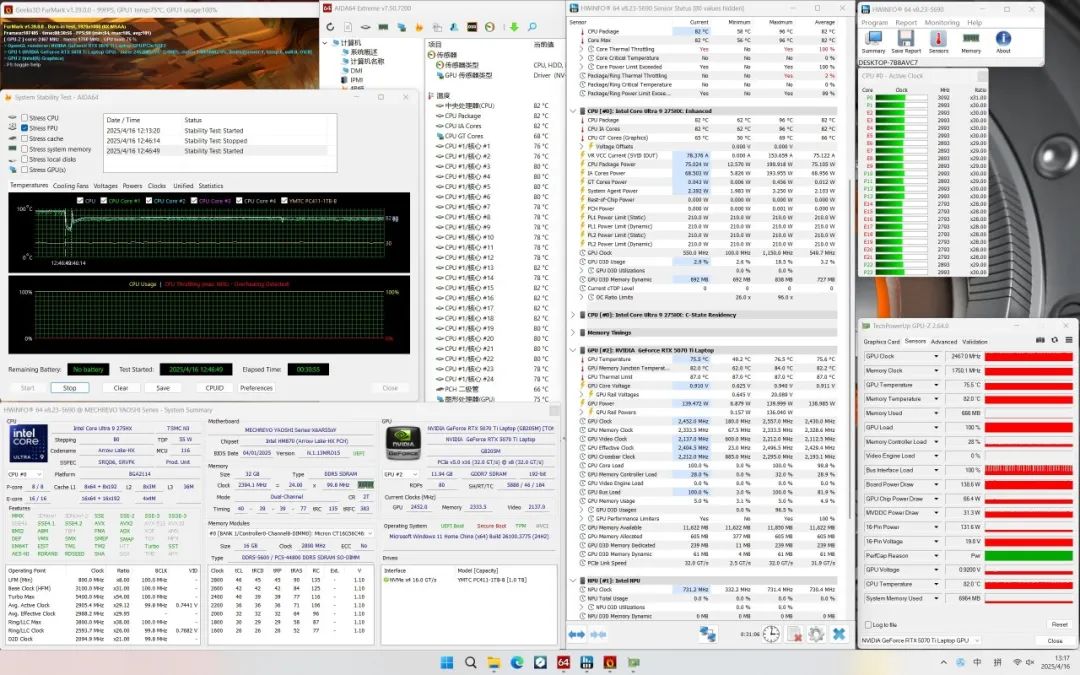Toggle CPU Core #4 graph checkbox

[240, 200]
